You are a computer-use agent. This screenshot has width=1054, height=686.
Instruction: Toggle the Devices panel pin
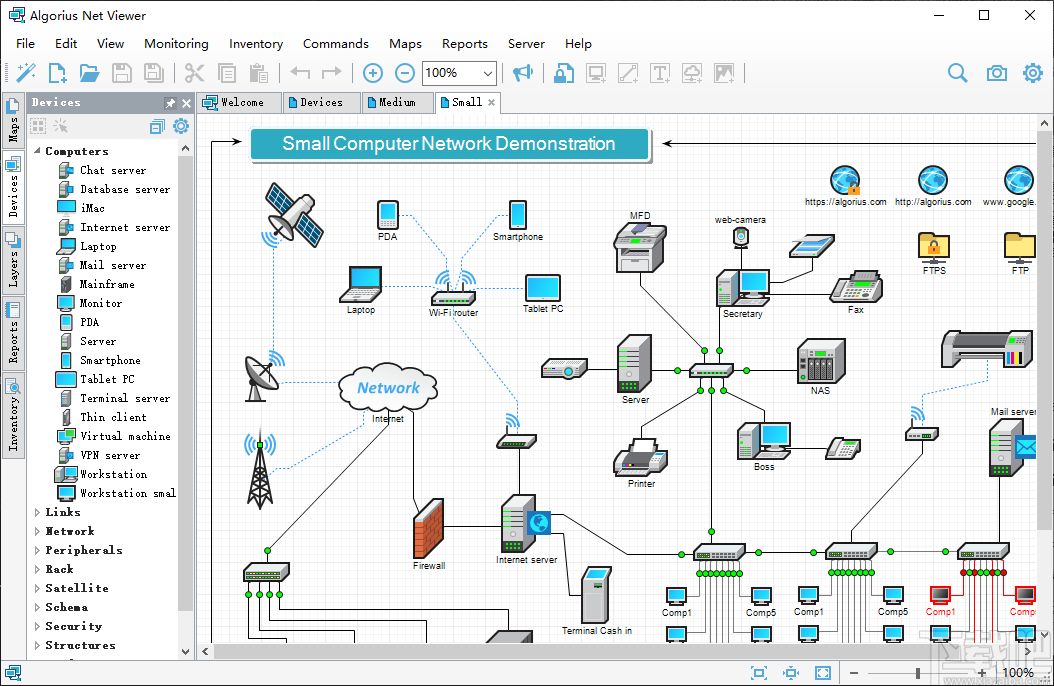[170, 103]
